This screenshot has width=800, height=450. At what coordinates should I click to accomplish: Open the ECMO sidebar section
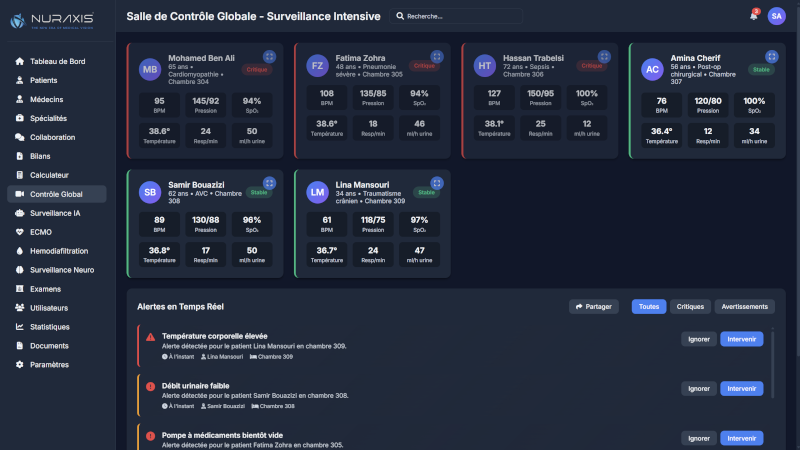(41, 232)
